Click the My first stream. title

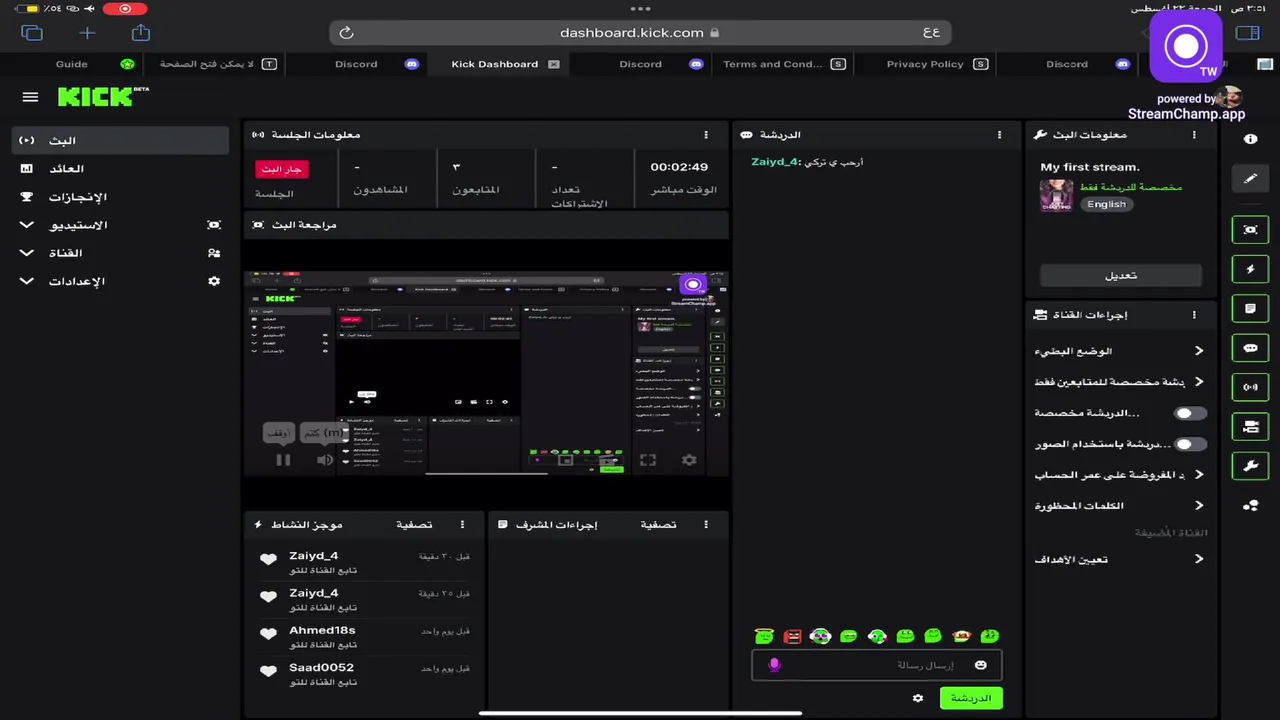1090,167
